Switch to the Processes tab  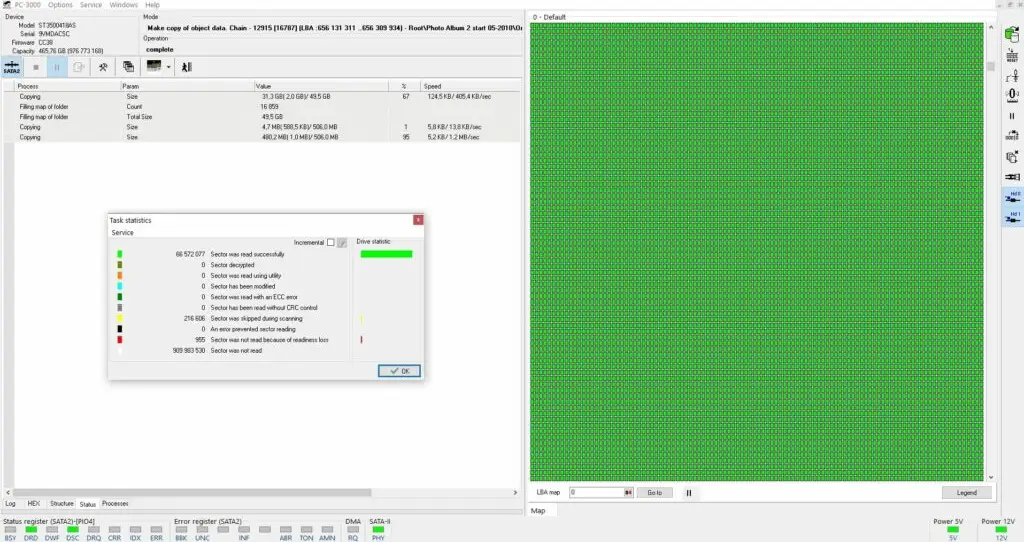[x=115, y=503]
